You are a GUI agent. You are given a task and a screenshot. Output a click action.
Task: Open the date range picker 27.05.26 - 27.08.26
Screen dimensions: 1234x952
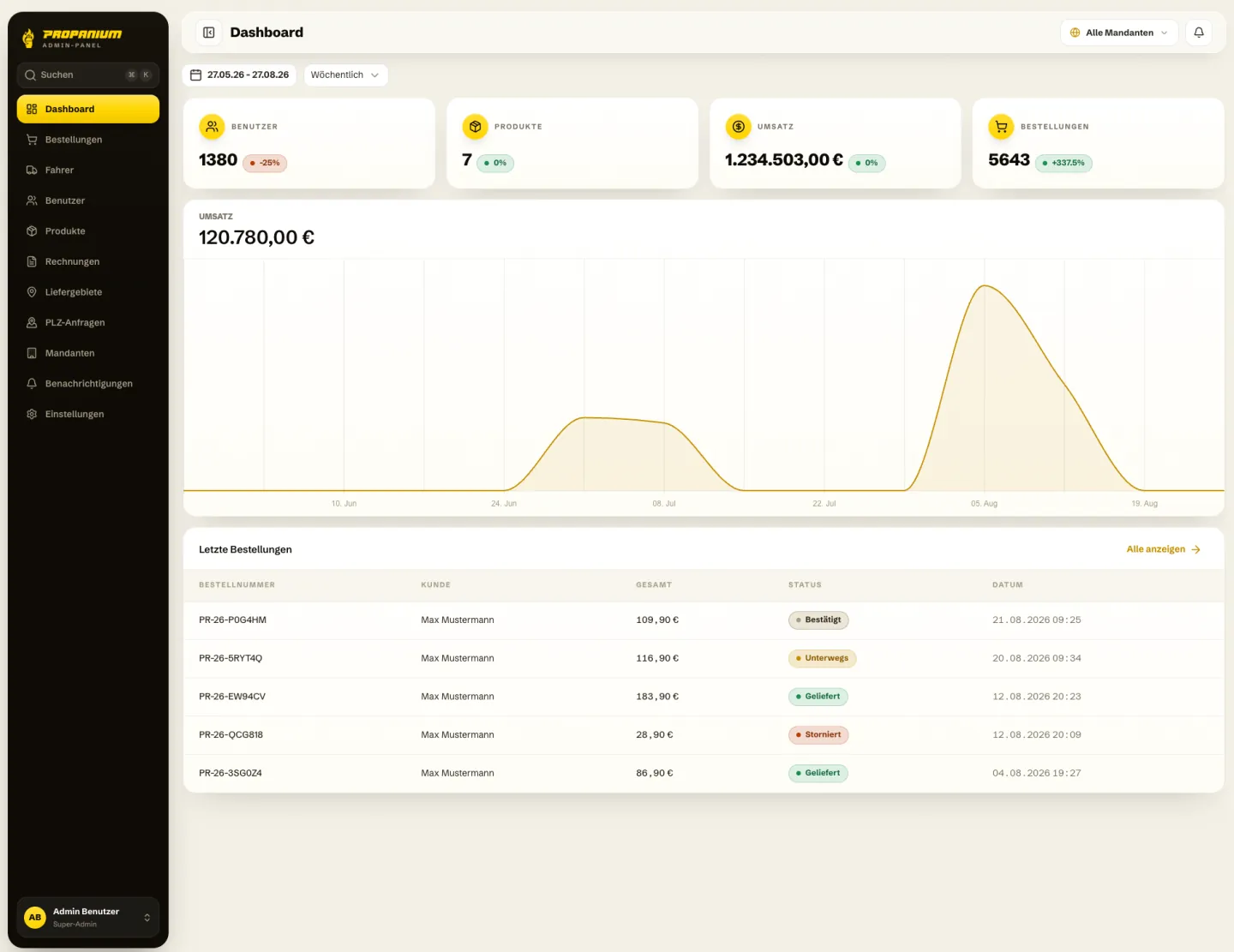[239, 75]
